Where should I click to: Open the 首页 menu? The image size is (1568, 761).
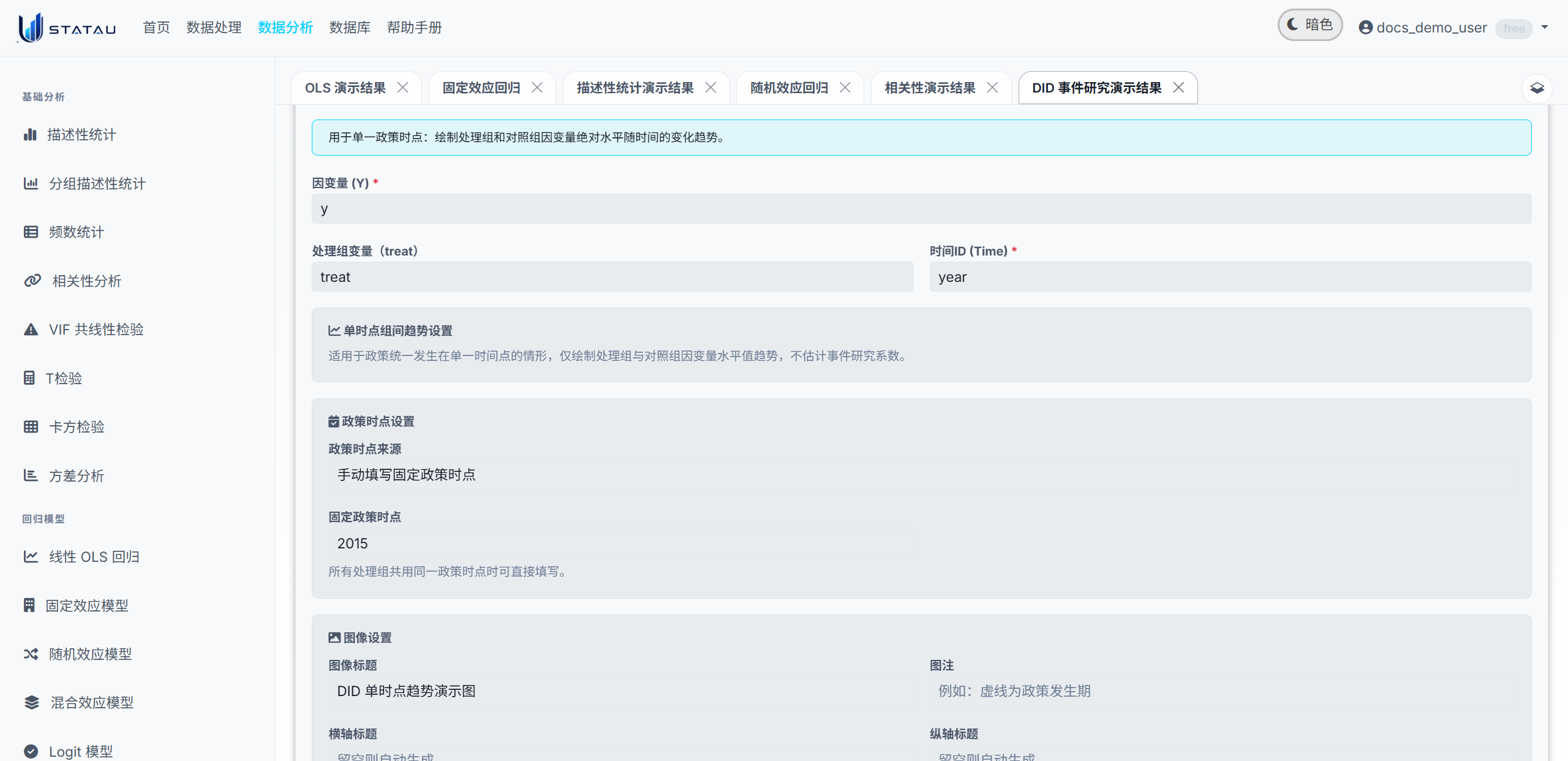coord(156,28)
